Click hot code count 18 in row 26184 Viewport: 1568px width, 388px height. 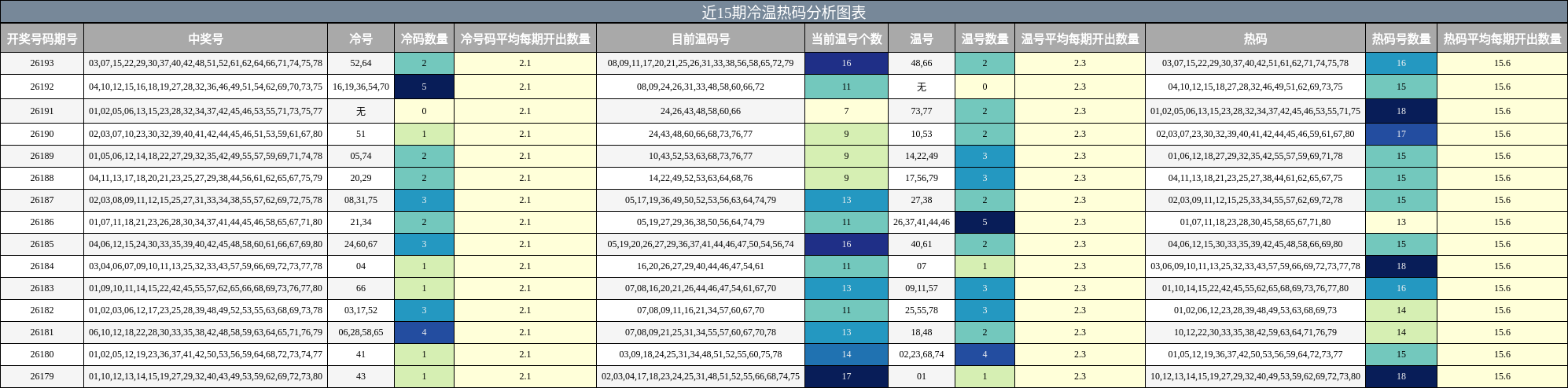pyautogui.click(x=1401, y=266)
